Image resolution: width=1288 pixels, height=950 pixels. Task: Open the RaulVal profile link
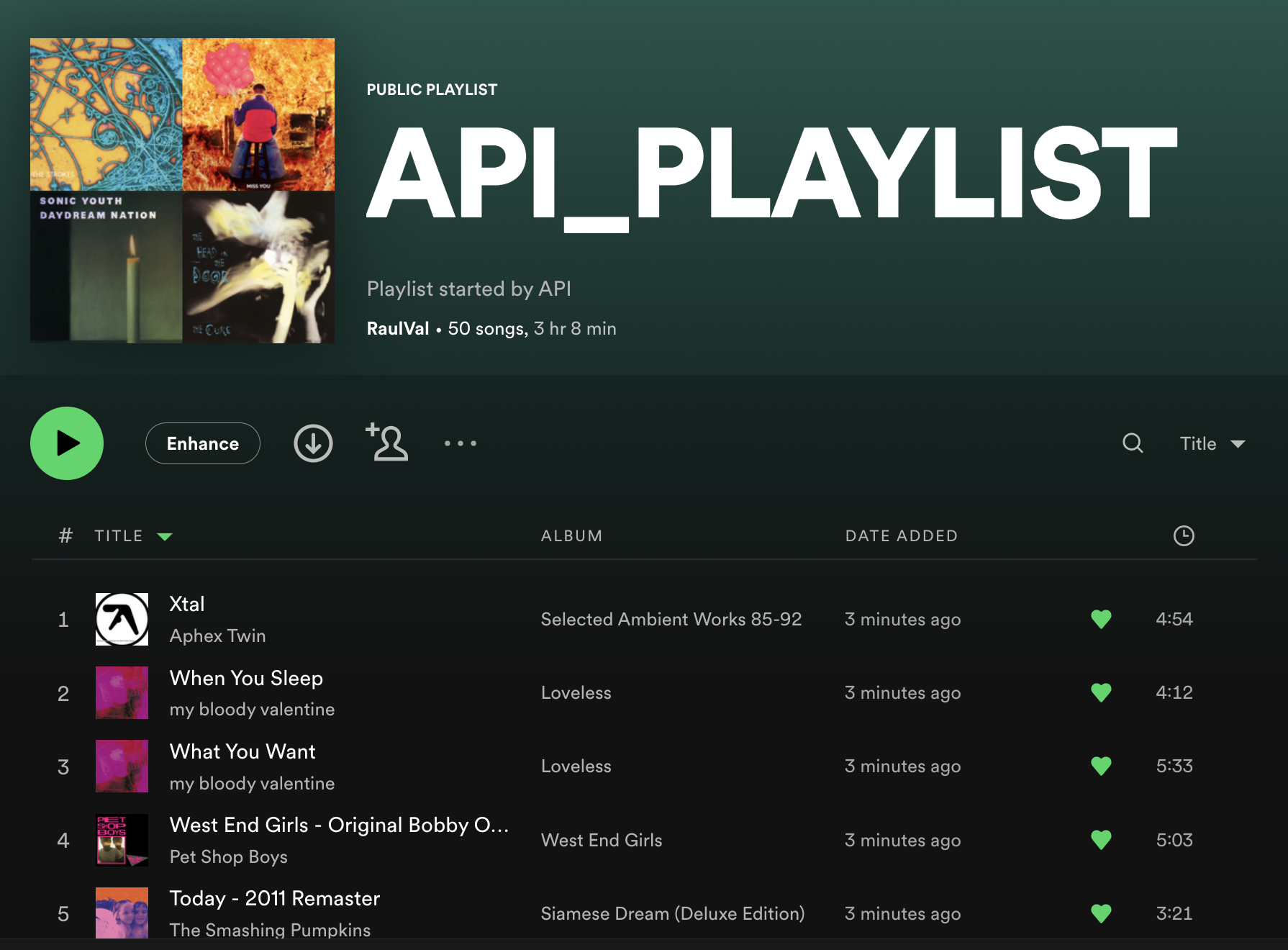coord(398,328)
